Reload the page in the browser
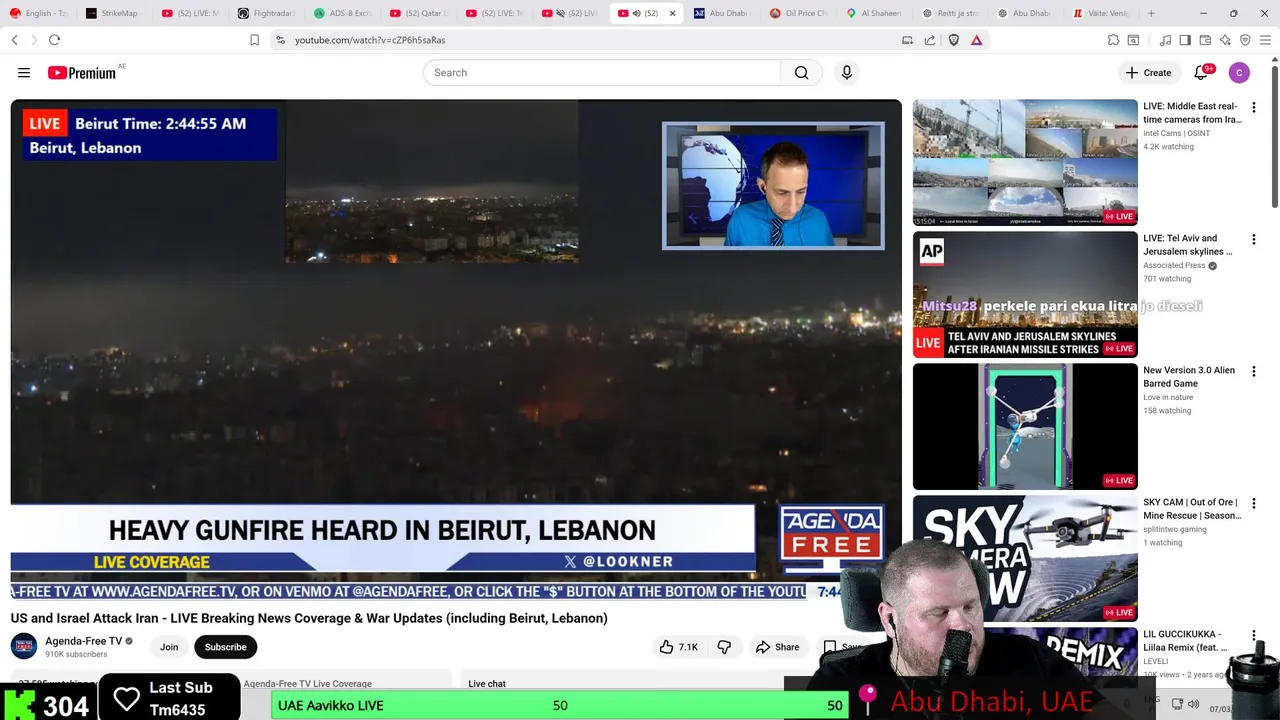This screenshot has width=1280, height=720. click(54, 40)
